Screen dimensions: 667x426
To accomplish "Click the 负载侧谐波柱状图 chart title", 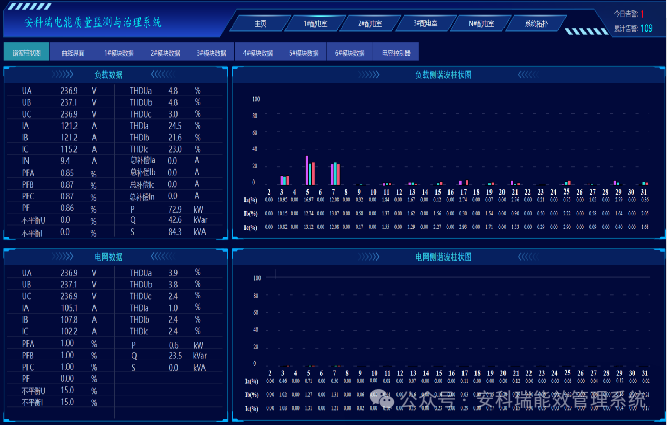I will tap(443, 75).
